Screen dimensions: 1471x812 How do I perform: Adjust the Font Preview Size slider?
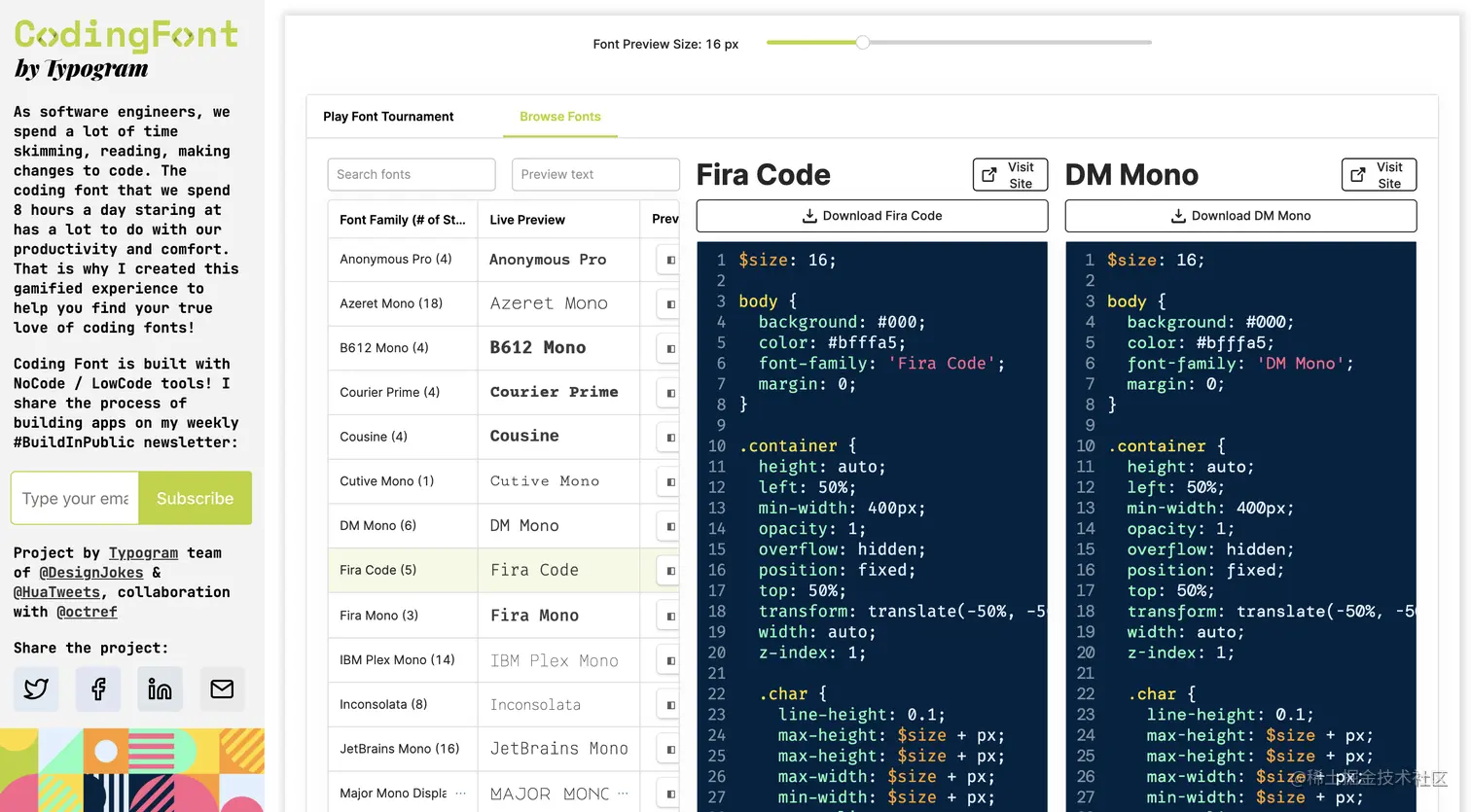click(862, 43)
